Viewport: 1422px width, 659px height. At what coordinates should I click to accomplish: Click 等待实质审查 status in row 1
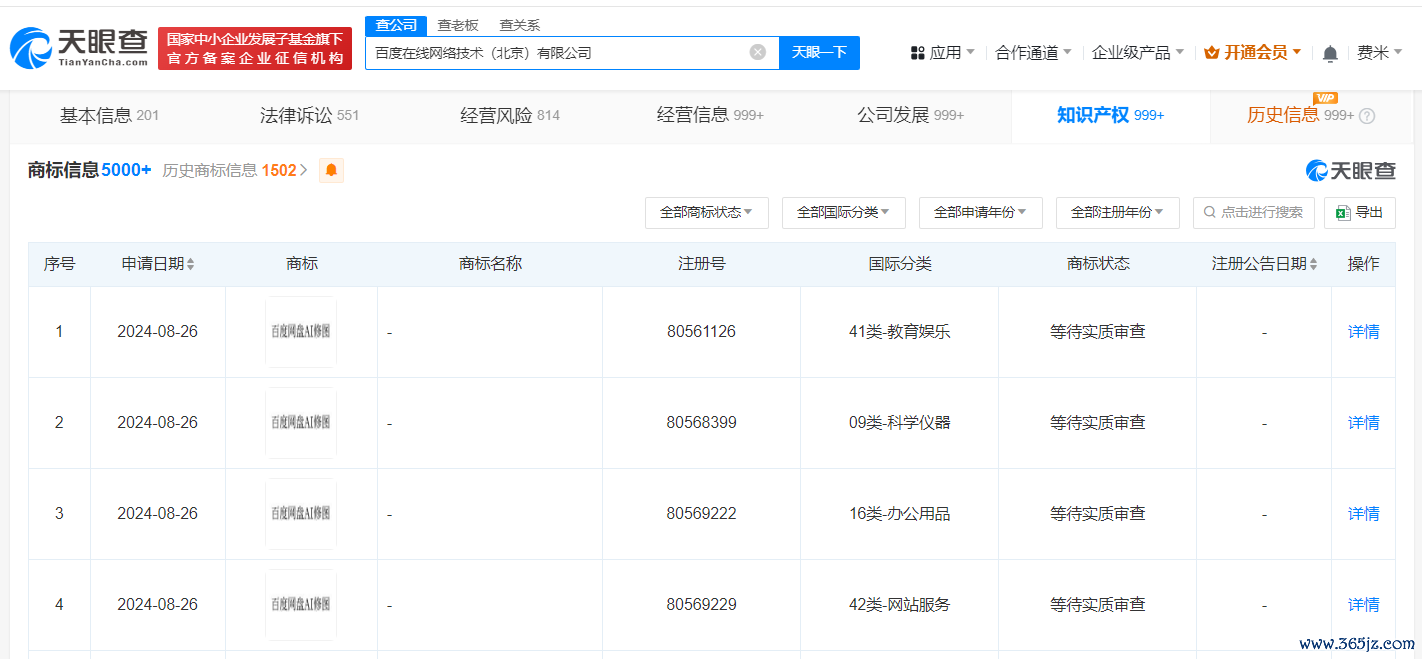[x=1098, y=332]
